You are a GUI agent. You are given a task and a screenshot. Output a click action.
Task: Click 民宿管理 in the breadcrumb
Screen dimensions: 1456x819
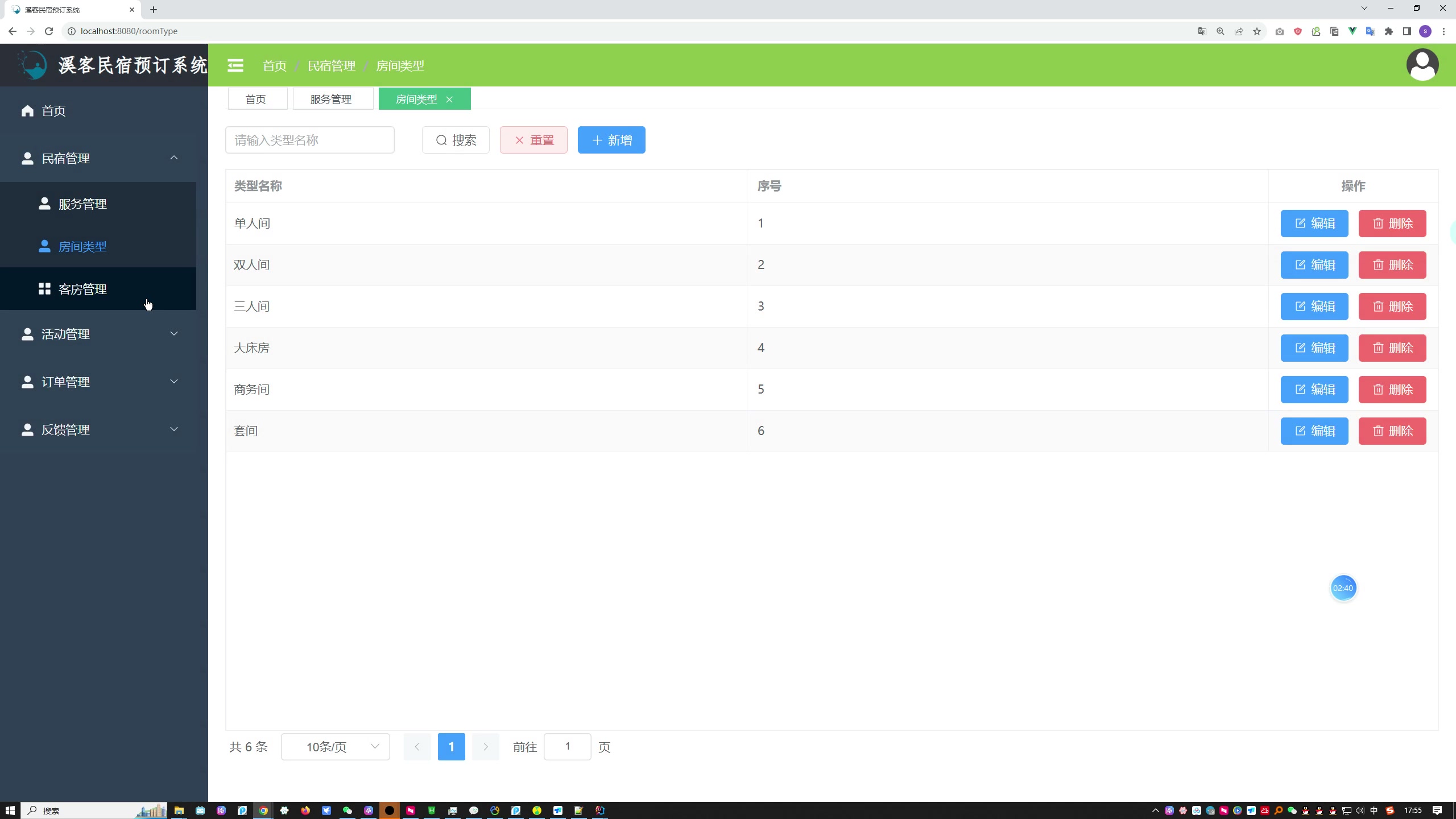pyautogui.click(x=332, y=66)
